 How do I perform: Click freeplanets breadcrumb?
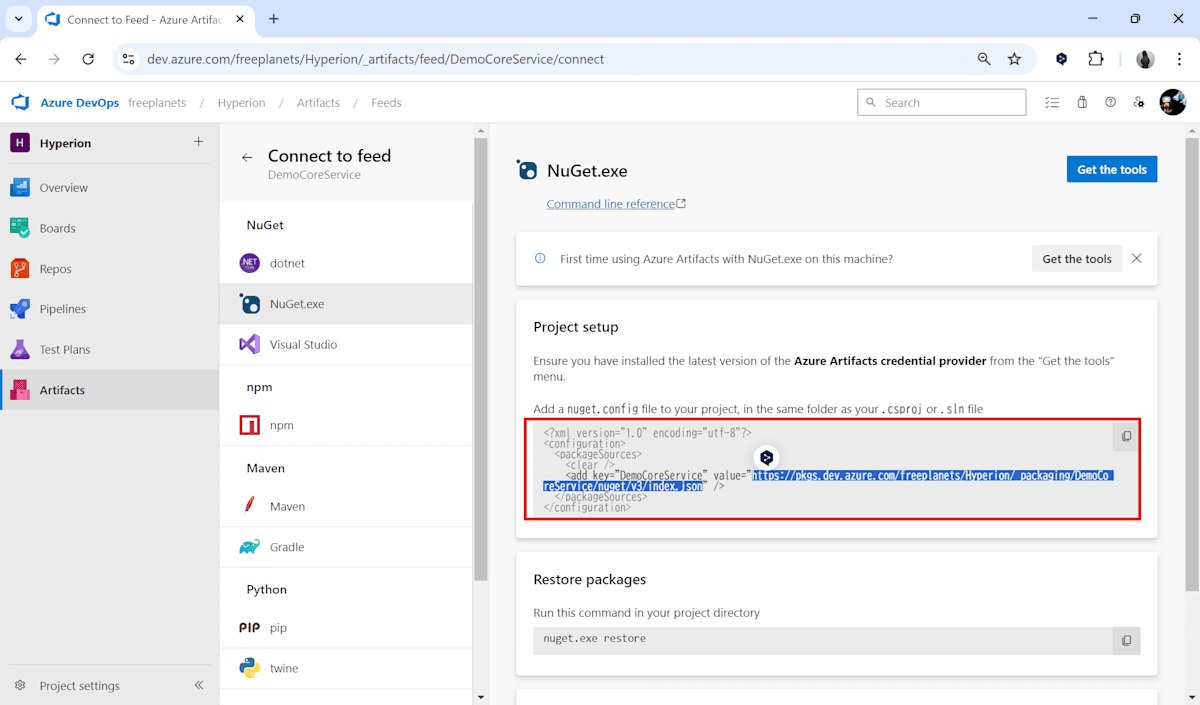pyautogui.click(x=157, y=103)
